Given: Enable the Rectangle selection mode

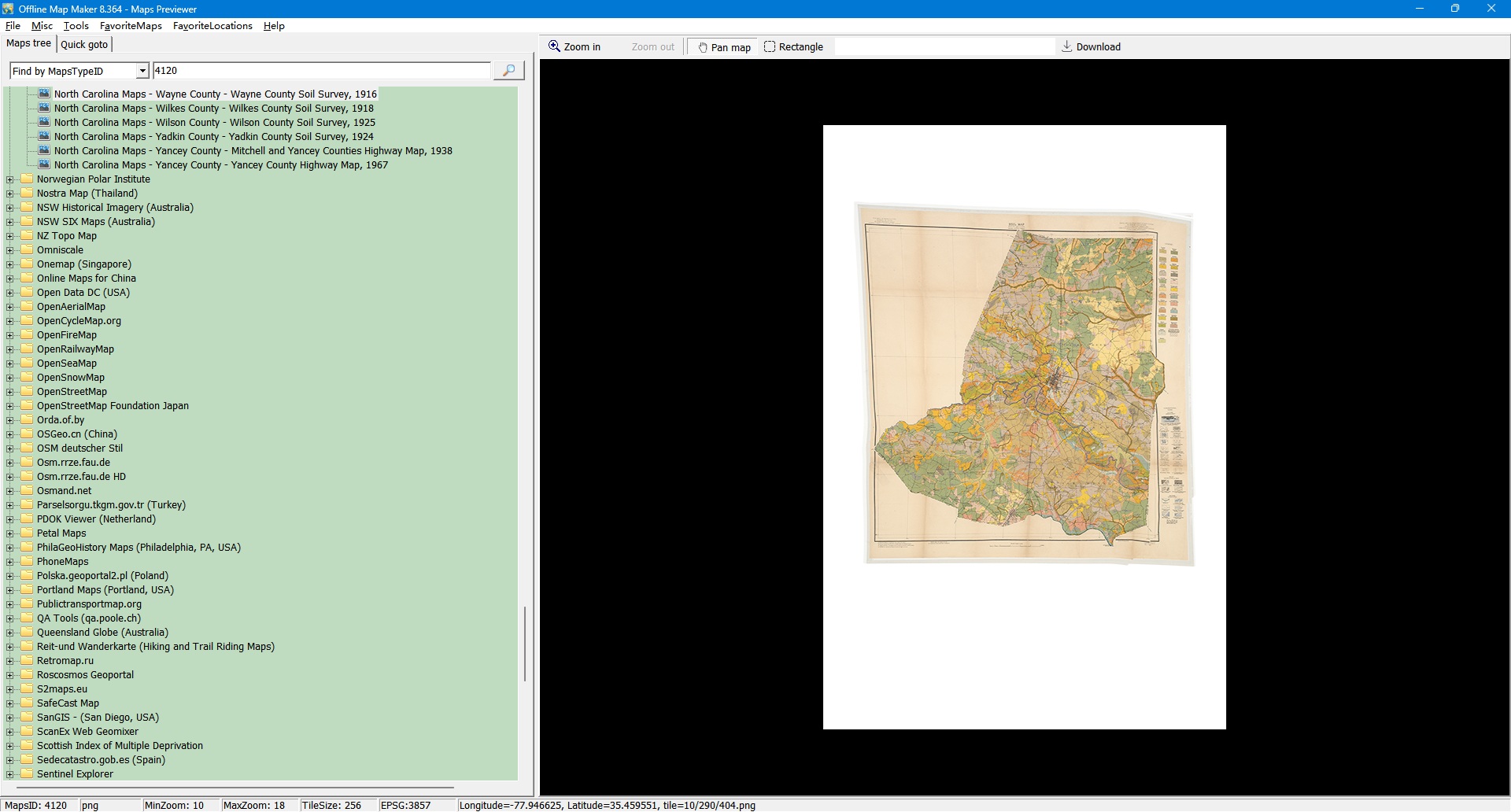Looking at the screenshot, I should tap(793, 47).
